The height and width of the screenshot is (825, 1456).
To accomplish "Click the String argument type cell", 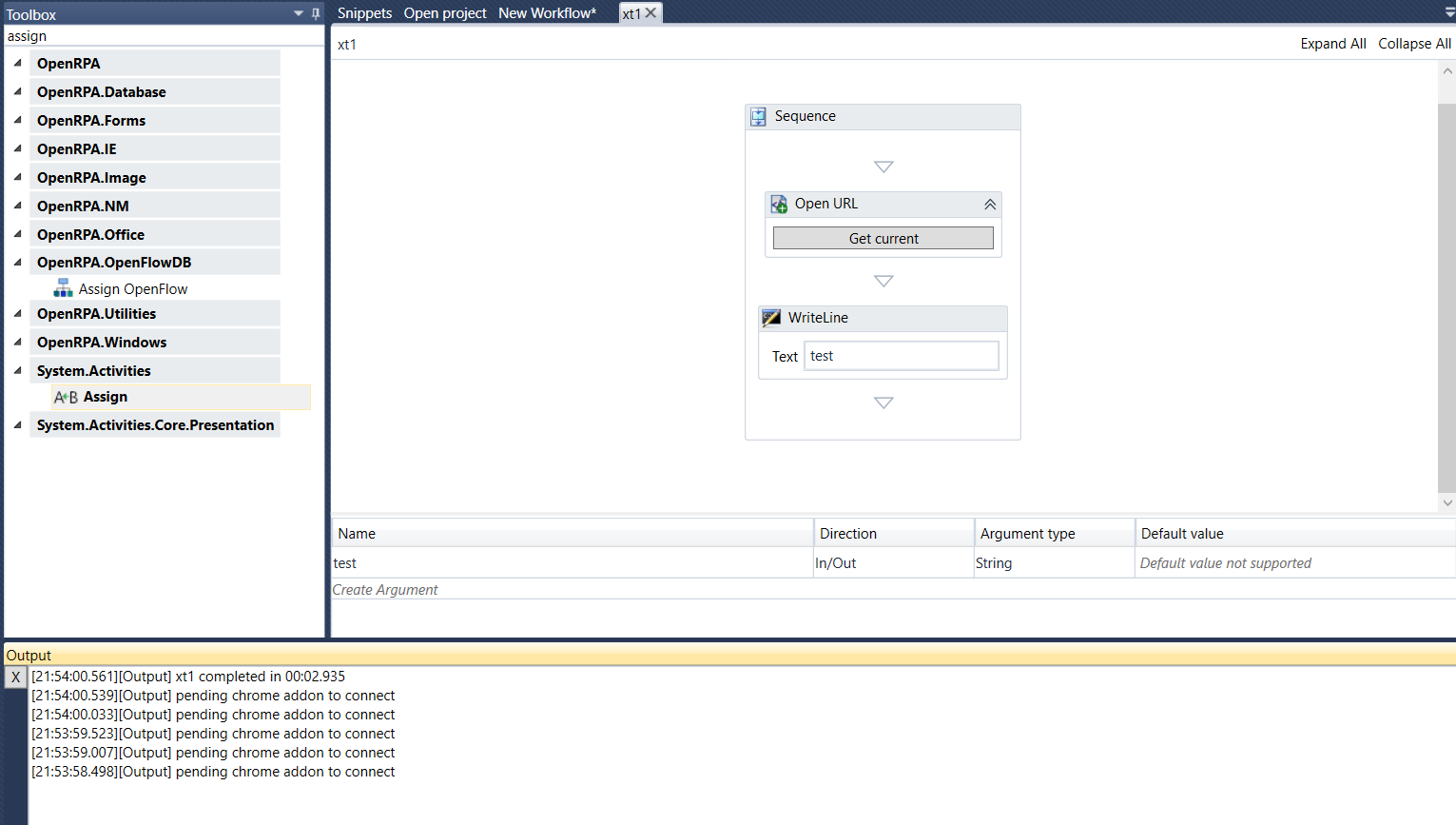I will click(x=1054, y=563).
